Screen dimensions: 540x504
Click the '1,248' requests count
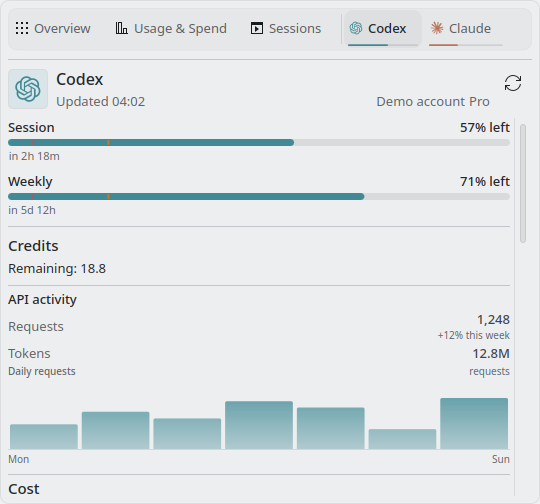pyautogui.click(x=493, y=320)
